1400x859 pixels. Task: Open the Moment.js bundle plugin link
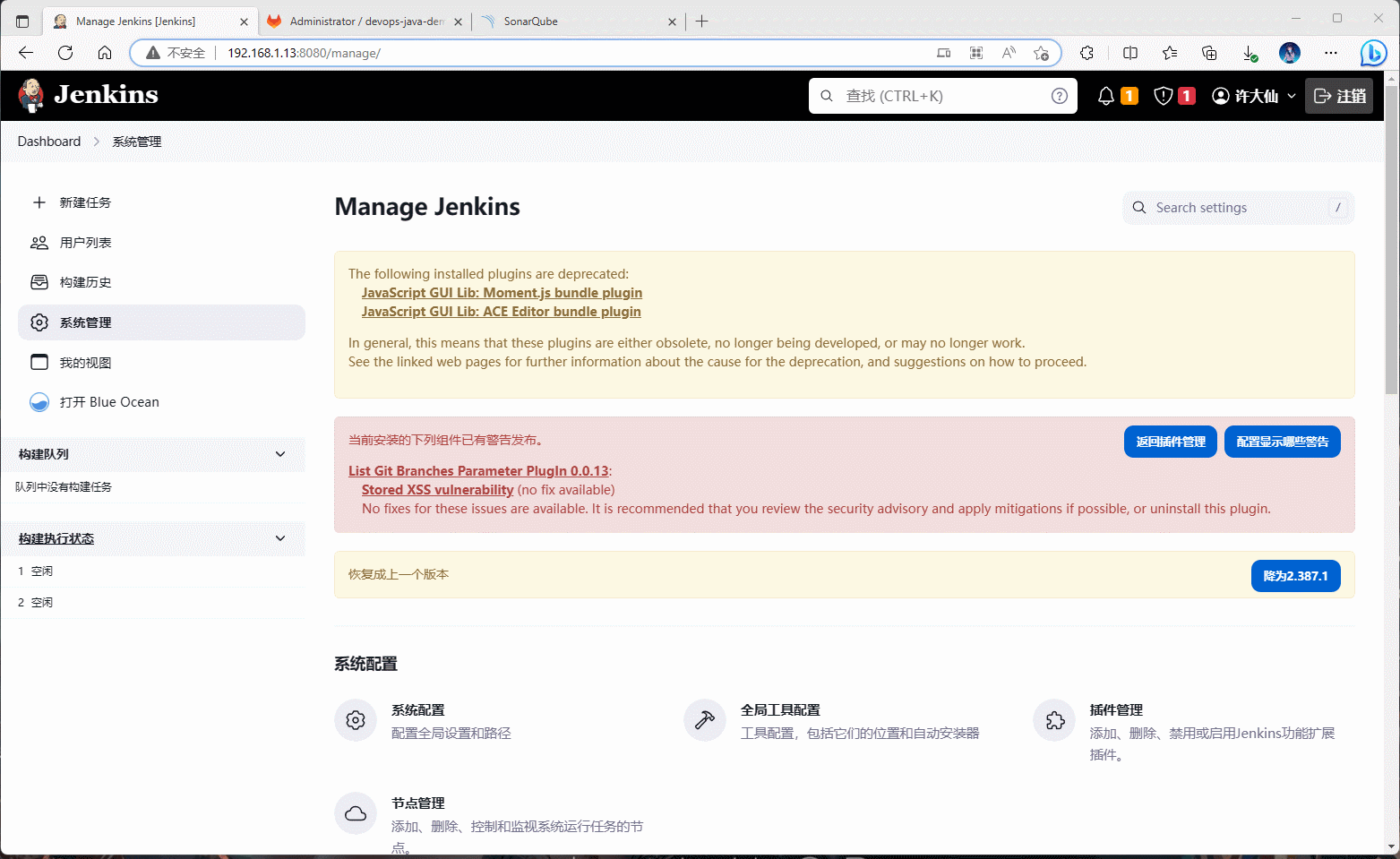pyautogui.click(x=502, y=293)
